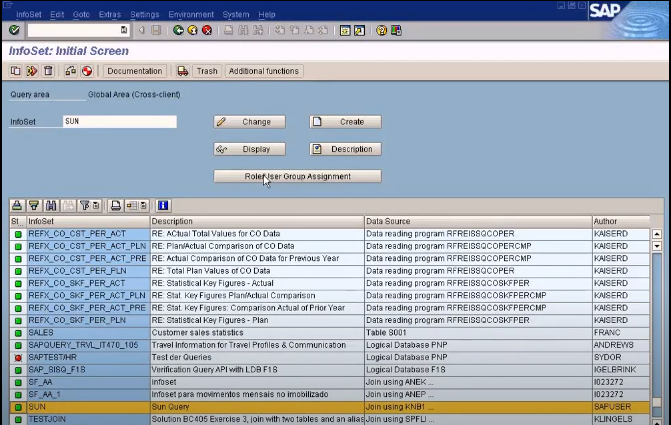Click the green Back arrow icon

pyautogui.click(x=178, y=30)
